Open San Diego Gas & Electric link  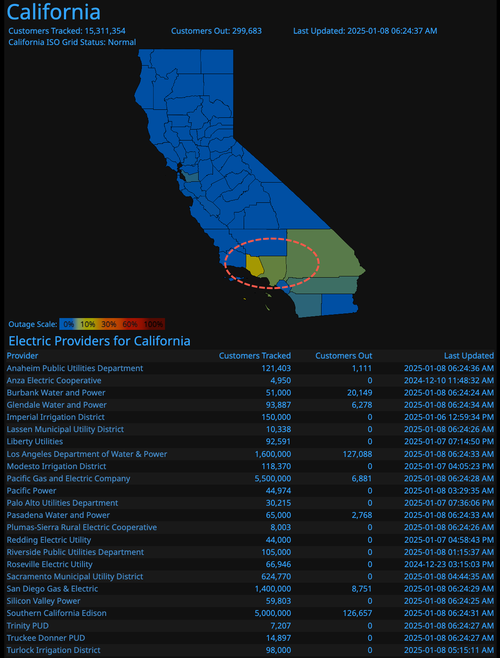(52, 589)
